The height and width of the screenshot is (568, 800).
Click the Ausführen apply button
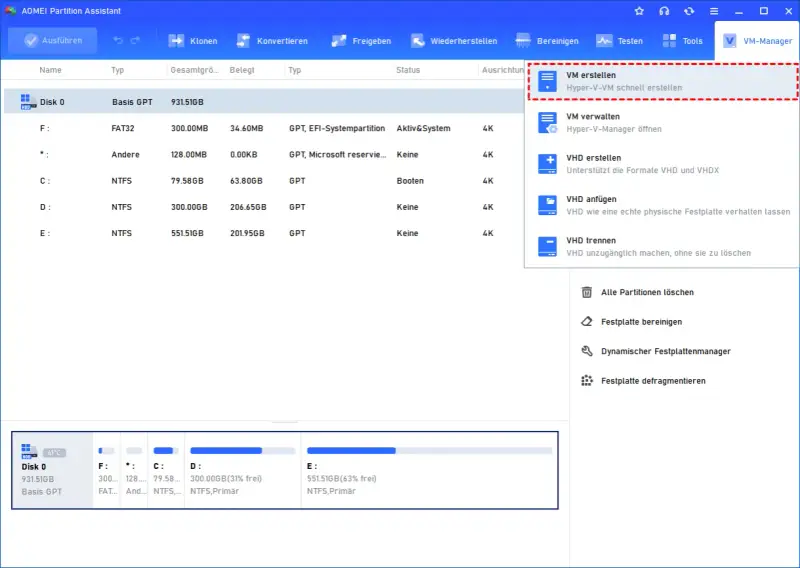point(53,41)
